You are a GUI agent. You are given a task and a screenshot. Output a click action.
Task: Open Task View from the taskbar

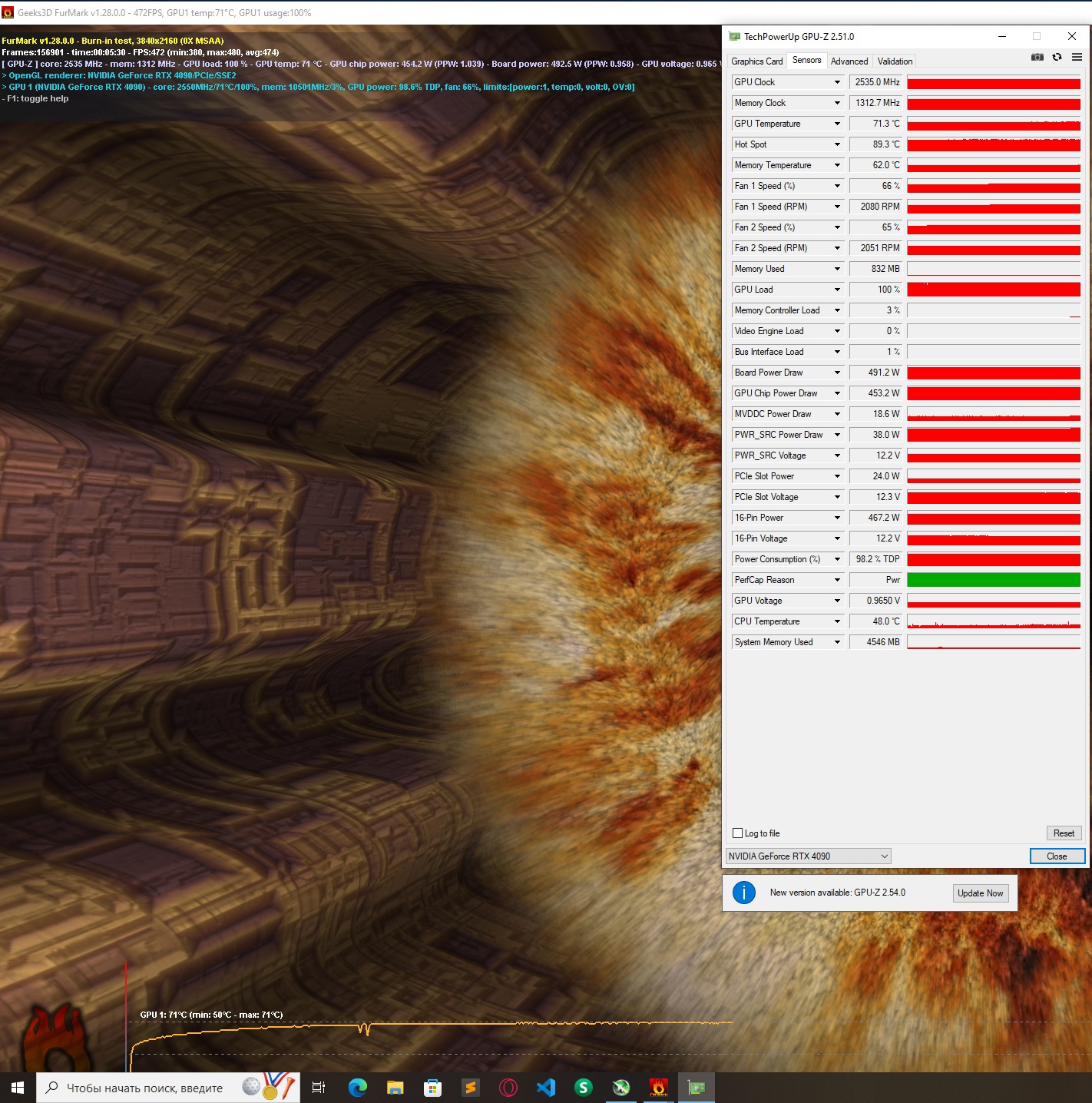point(319,1088)
